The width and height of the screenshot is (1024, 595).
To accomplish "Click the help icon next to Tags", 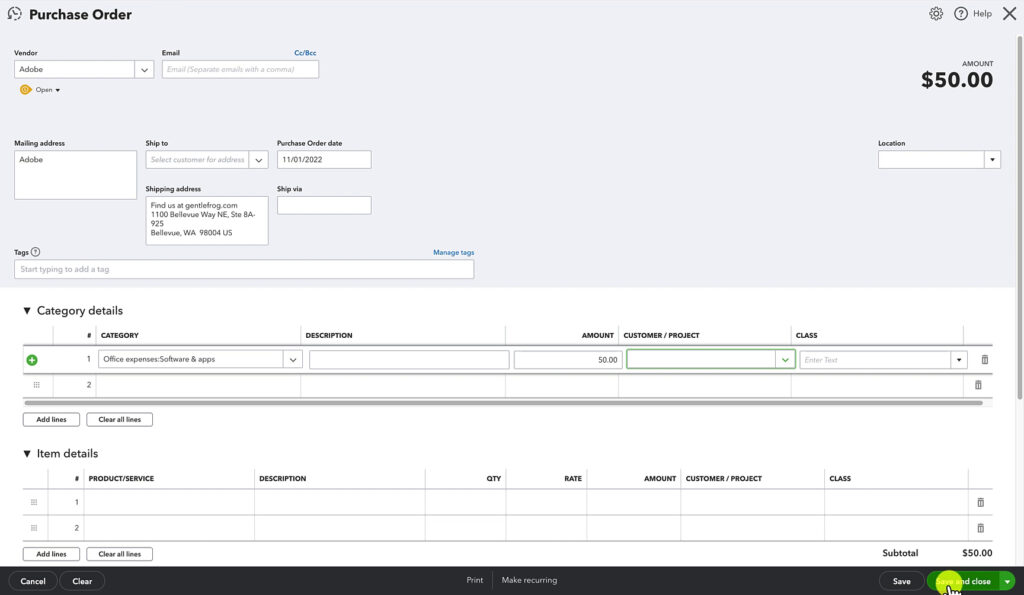I will 36,252.
